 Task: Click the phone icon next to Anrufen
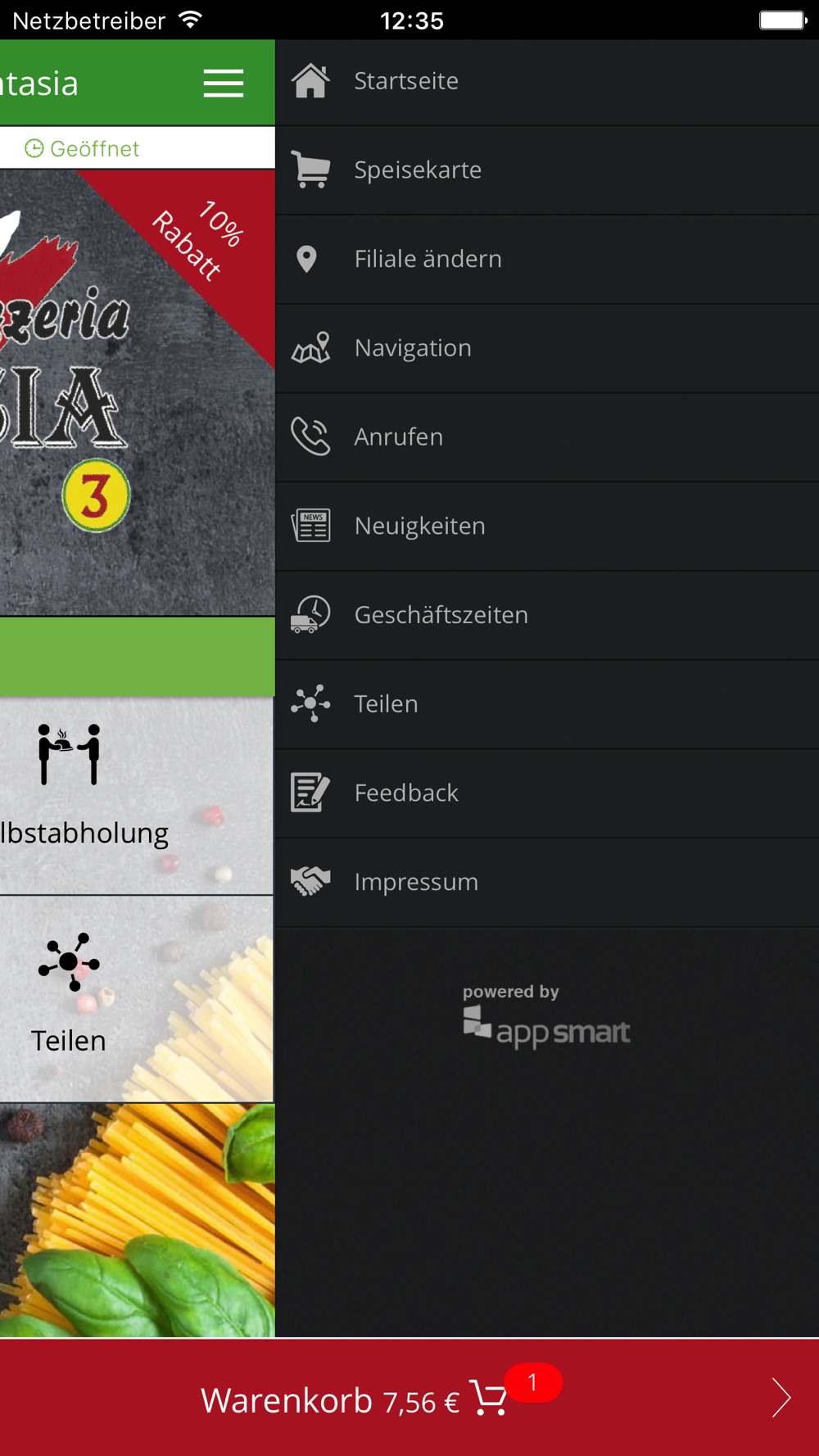coord(310,436)
